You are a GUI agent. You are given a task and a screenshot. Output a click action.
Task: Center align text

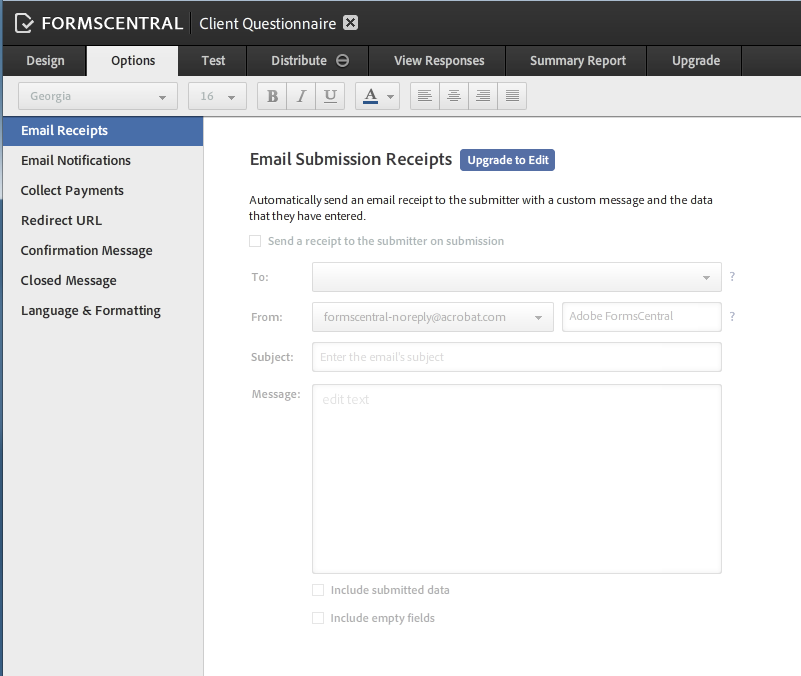[x=454, y=96]
